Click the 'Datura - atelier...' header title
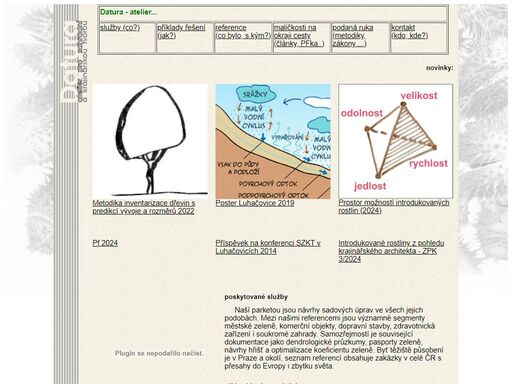 (129, 12)
